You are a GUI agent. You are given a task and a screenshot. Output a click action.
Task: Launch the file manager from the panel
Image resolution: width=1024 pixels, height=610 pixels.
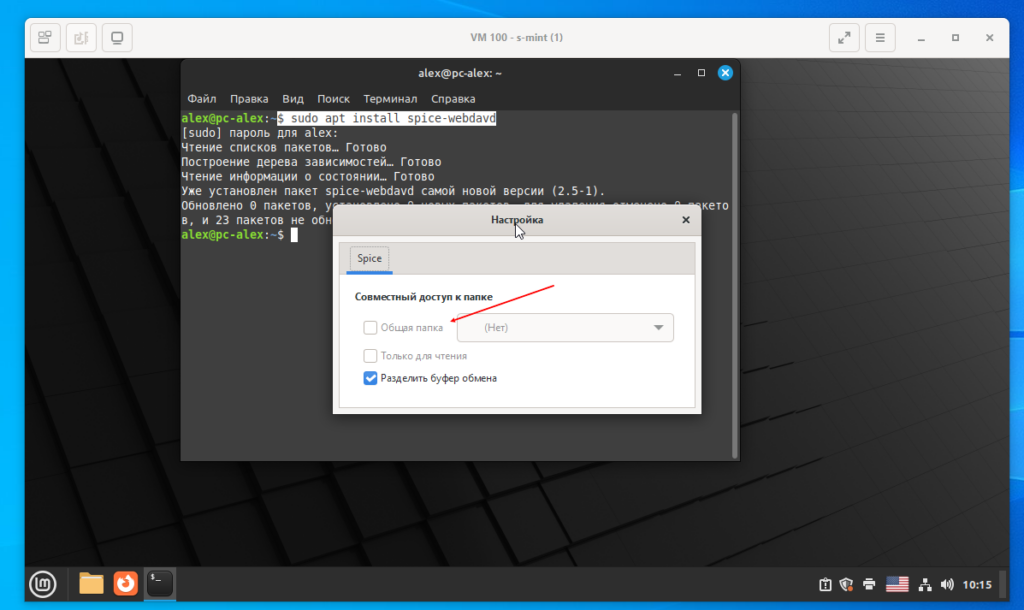91,583
